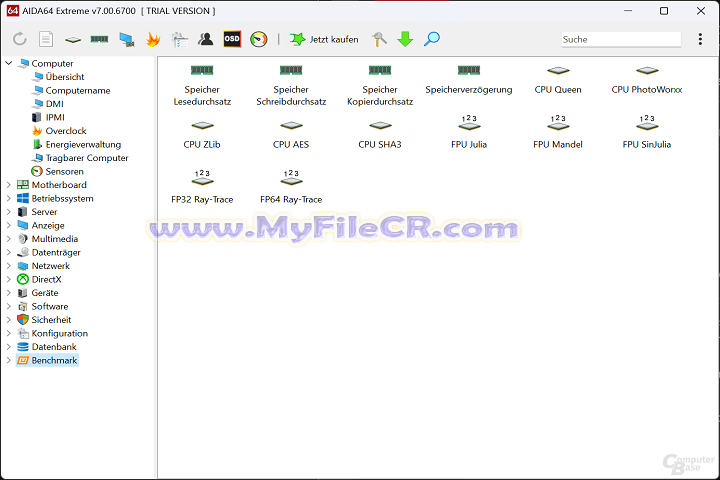Expand the Motherboard tree node
The width and height of the screenshot is (720, 480).
[x=9, y=185]
